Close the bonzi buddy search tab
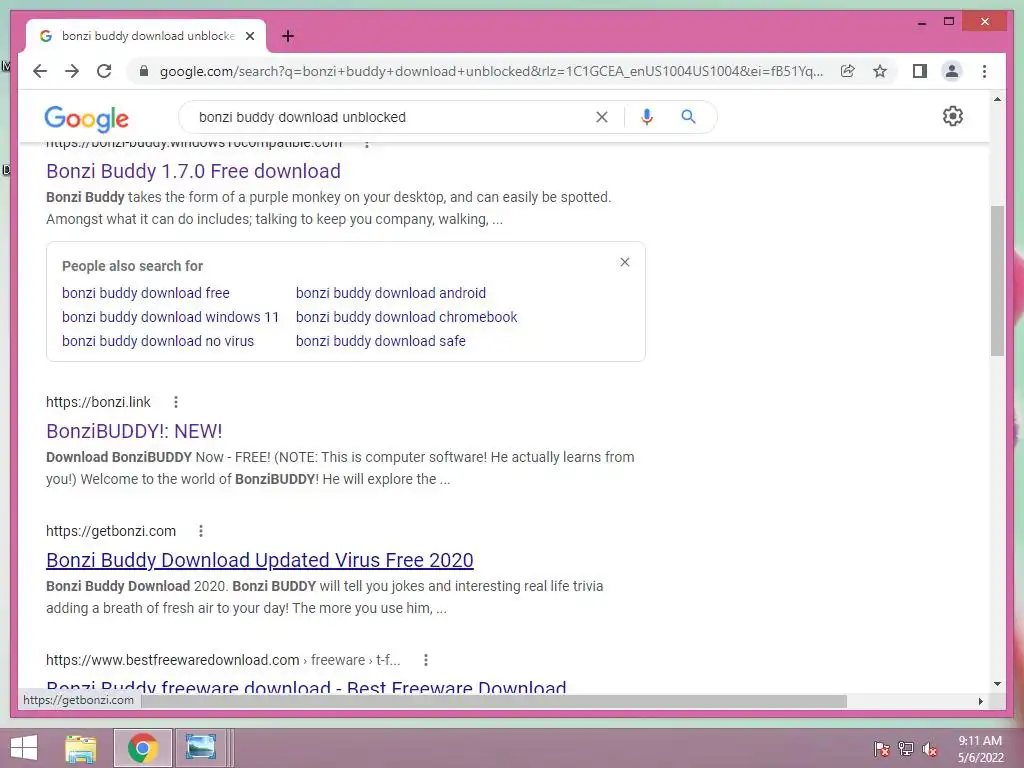This screenshot has width=1024, height=768. point(250,36)
